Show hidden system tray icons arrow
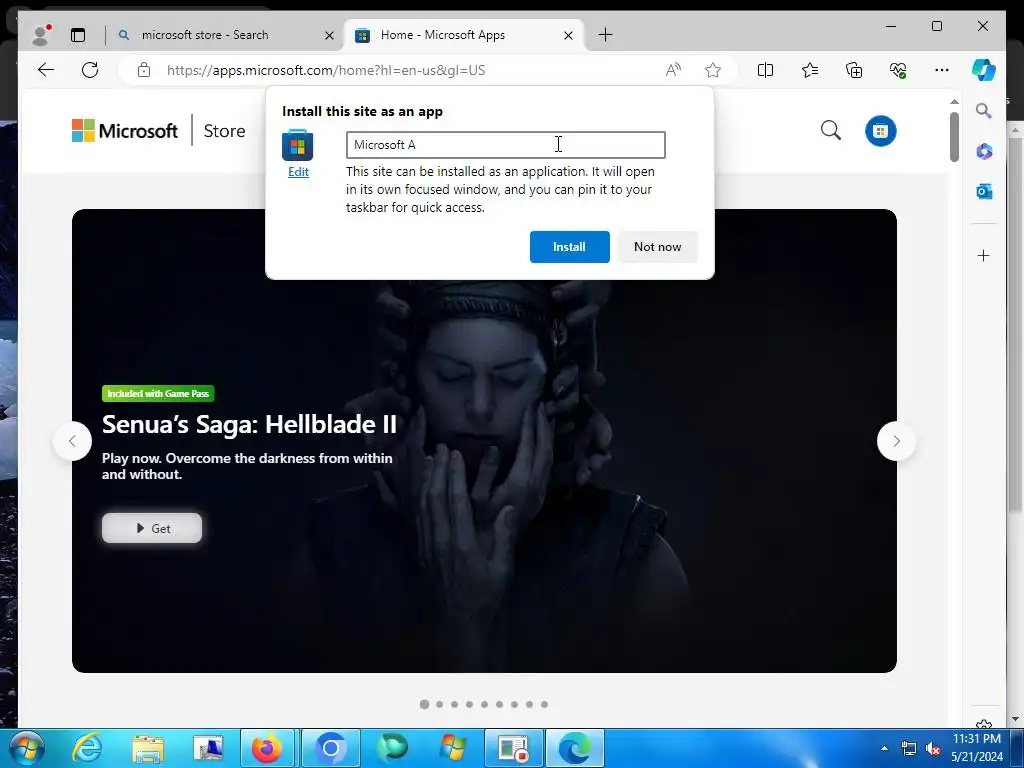 click(884, 748)
